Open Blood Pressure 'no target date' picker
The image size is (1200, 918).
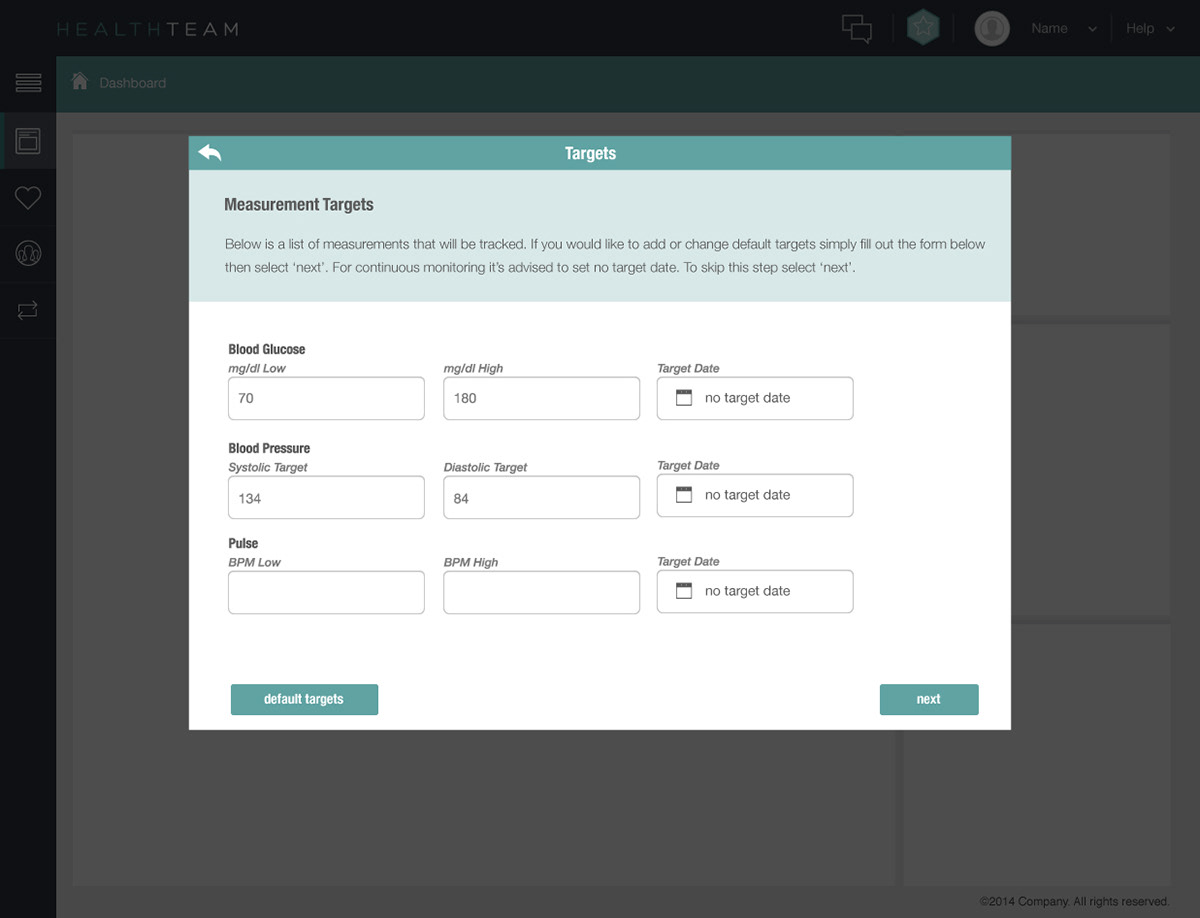(x=755, y=495)
